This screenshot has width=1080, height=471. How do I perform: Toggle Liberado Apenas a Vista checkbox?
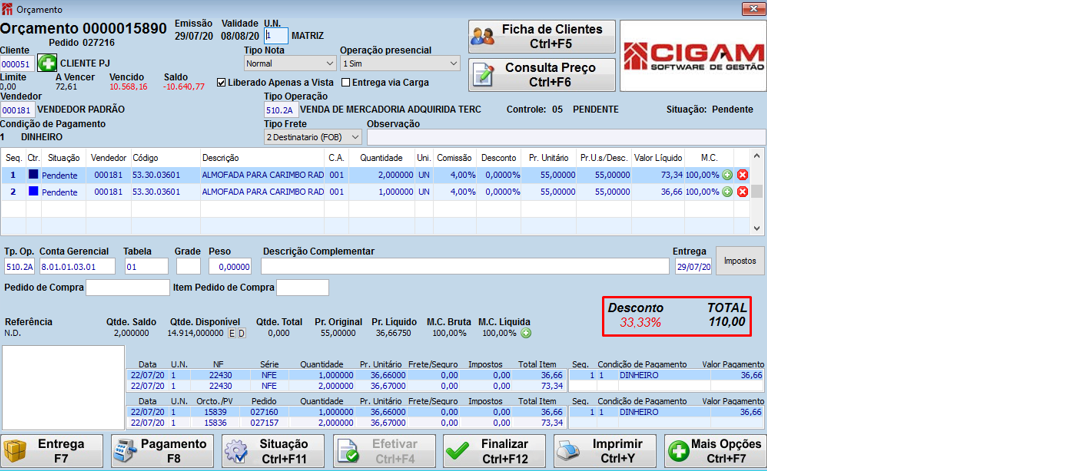(x=221, y=83)
